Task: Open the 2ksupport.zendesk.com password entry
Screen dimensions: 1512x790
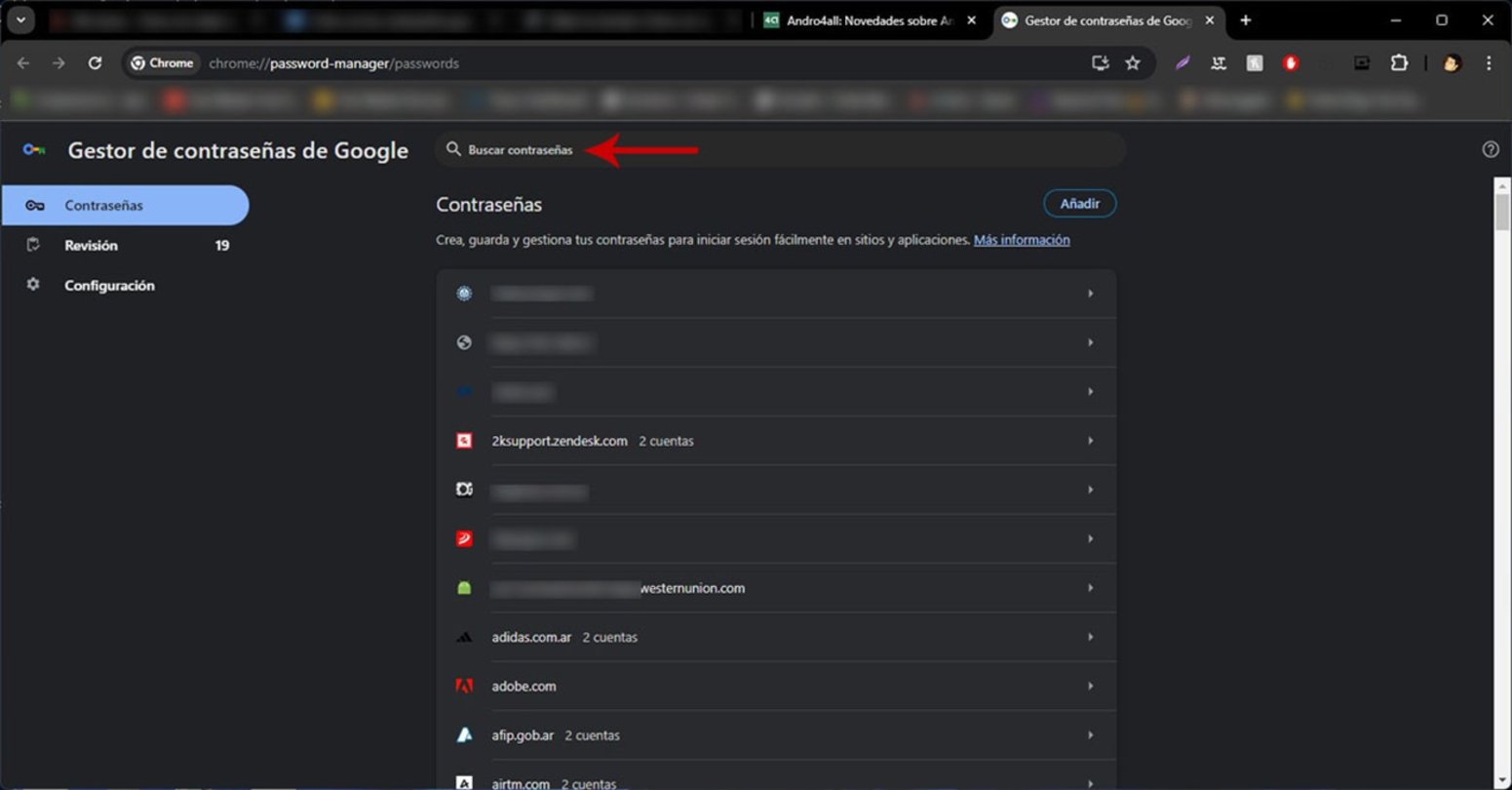Action: tap(776, 441)
